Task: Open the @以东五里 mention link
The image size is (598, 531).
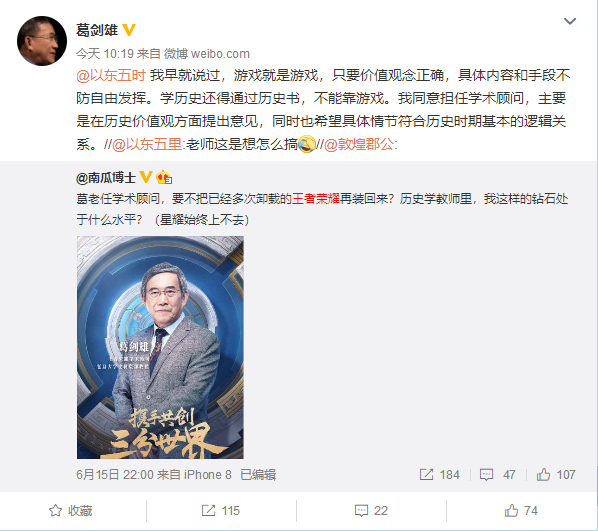Action: pyautogui.click(x=147, y=144)
